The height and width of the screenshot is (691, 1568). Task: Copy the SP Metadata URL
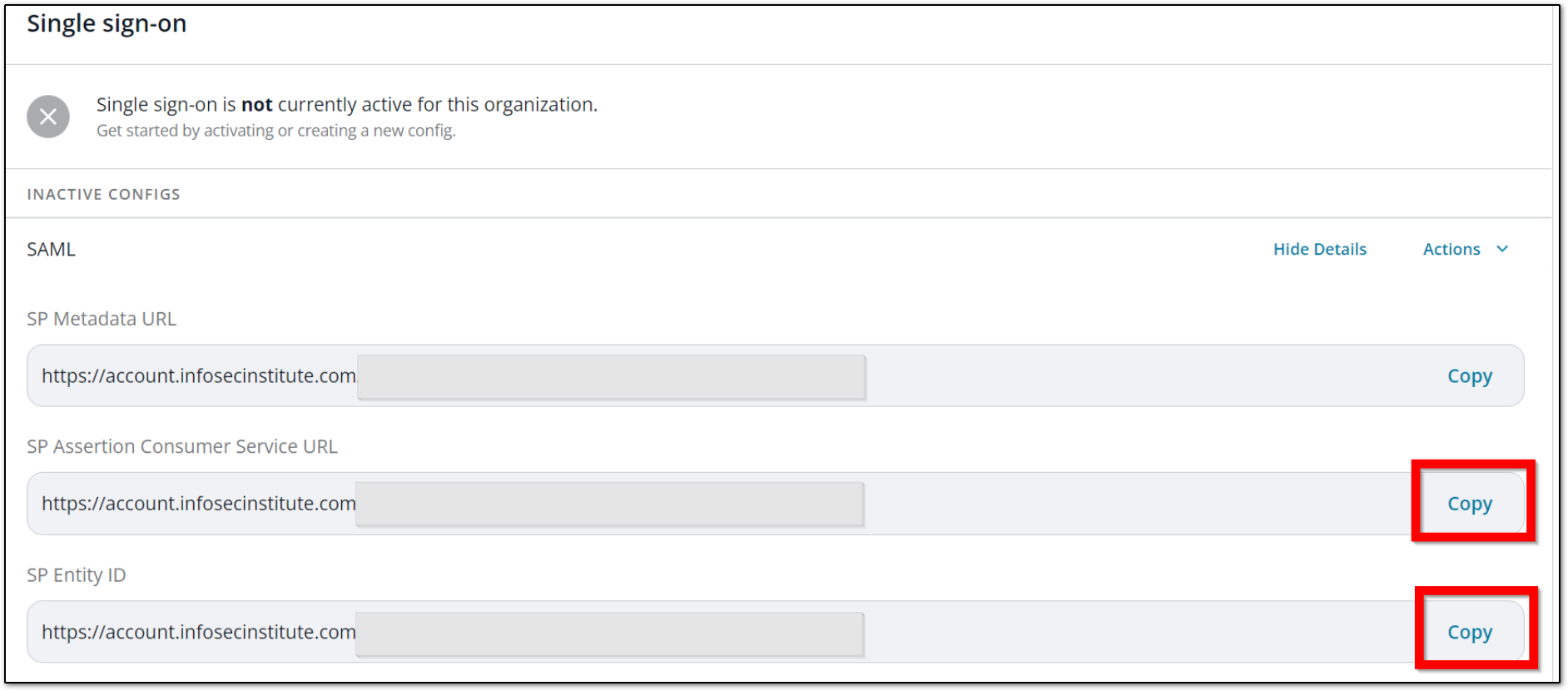tap(1469, 375)
